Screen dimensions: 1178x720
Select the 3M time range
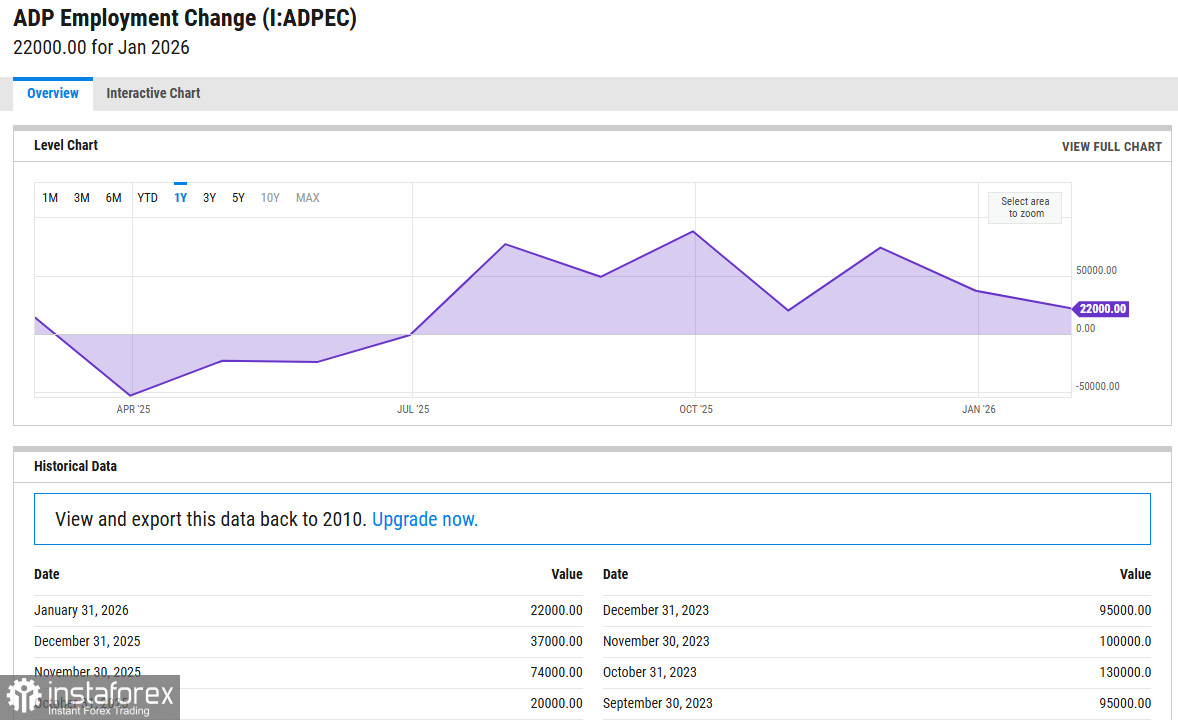[x=82, y=198]
